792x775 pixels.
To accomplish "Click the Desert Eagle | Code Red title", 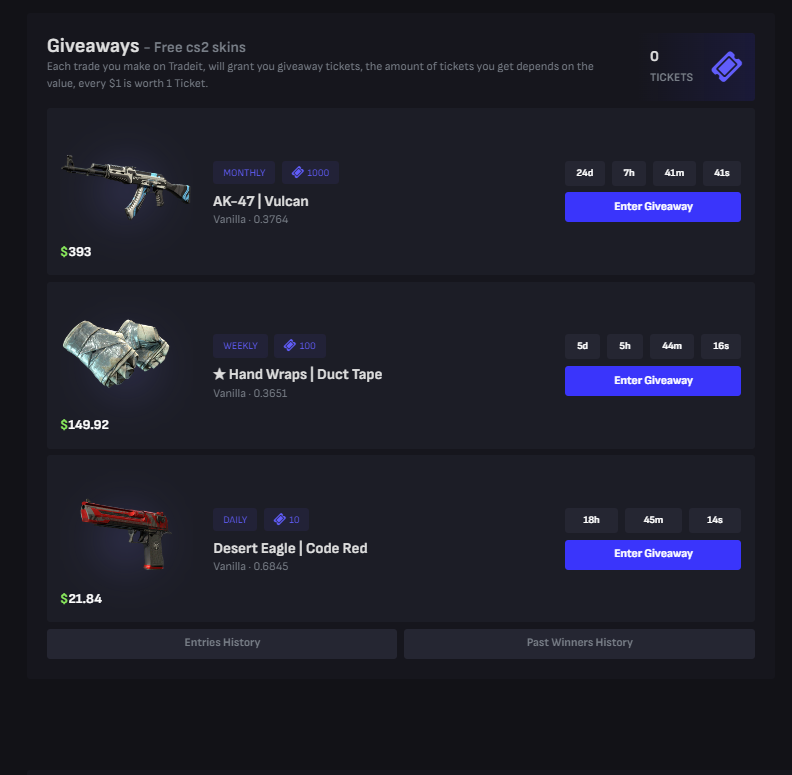I will pyautogui.click(x=290, y=548).
